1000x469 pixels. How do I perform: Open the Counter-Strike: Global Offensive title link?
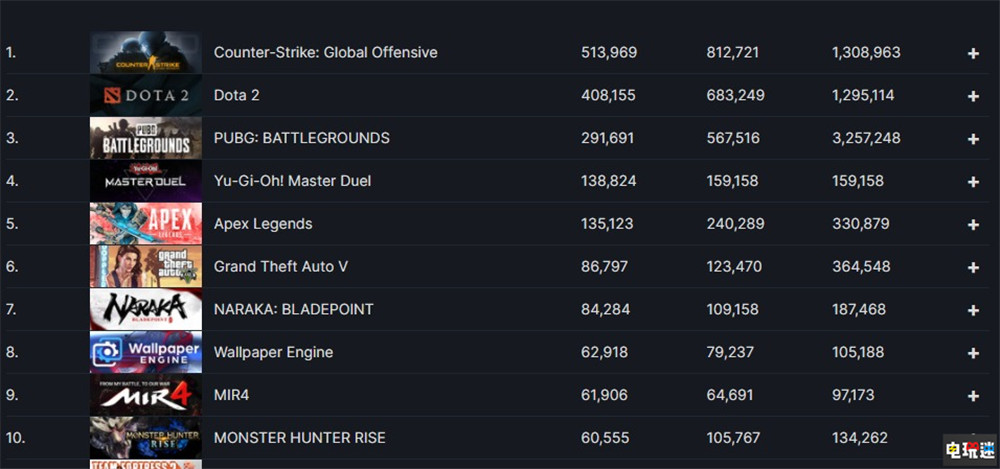325,52
